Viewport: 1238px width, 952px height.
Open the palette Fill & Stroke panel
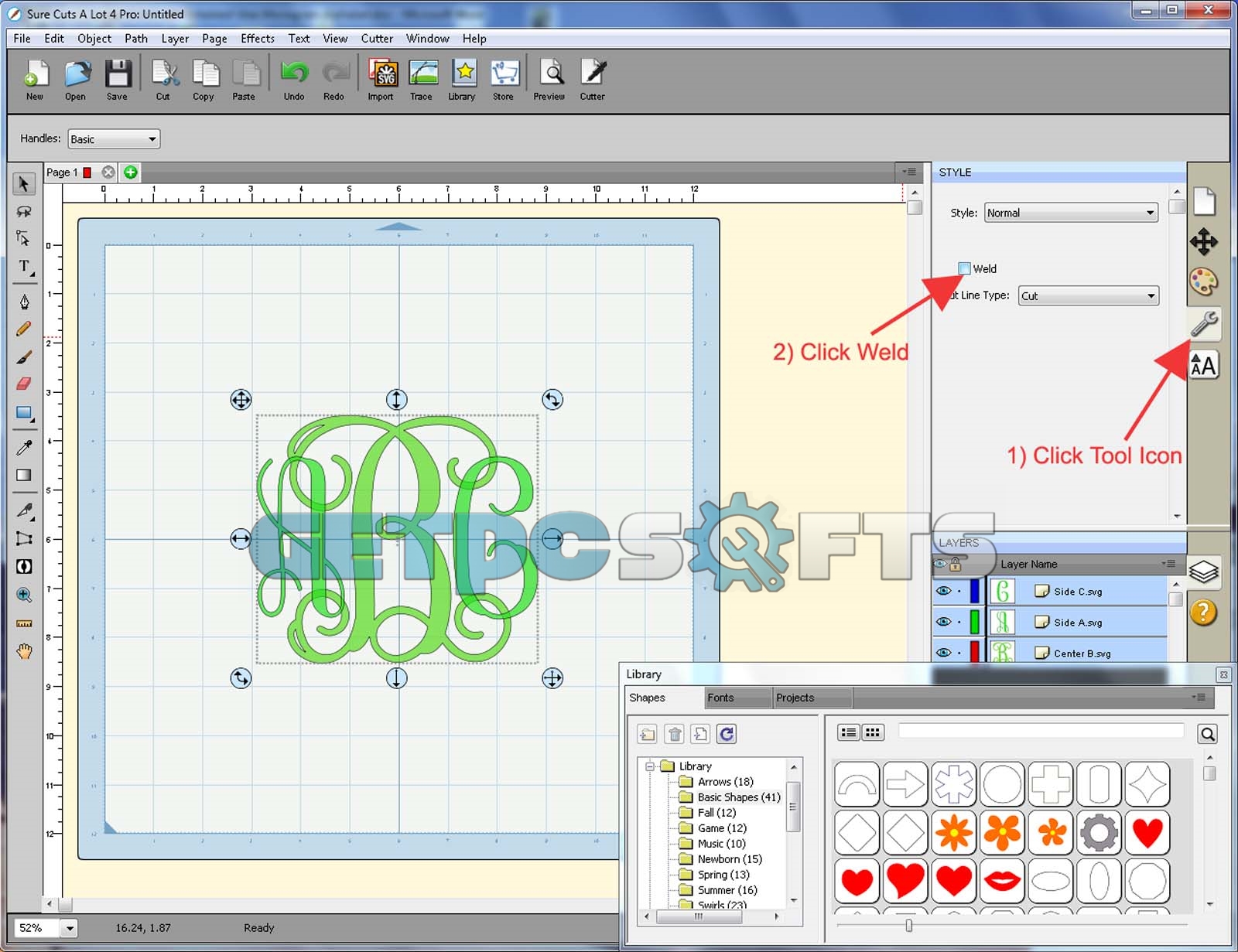click(1204, 282)
